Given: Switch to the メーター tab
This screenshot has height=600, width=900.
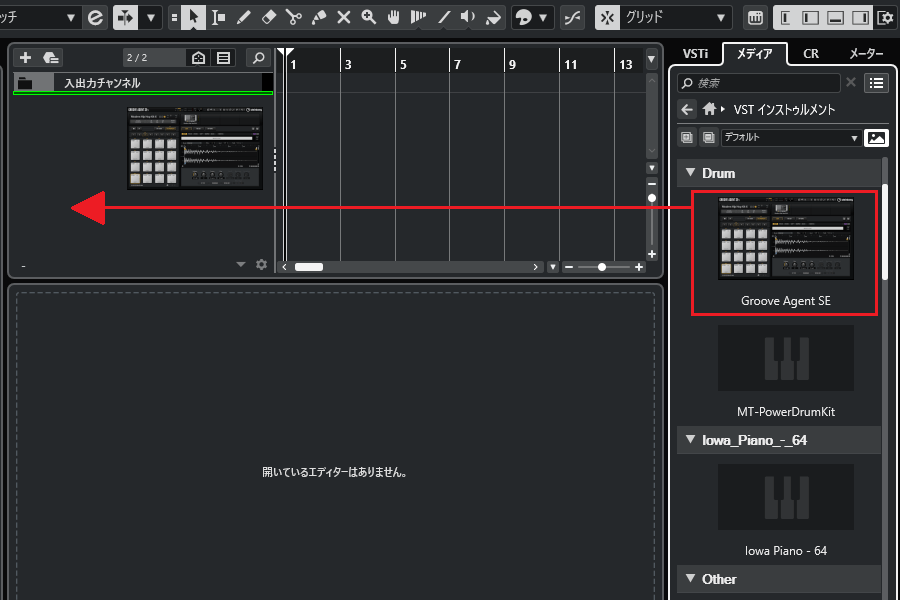Looking at the screenshot, I should click(x=865, y=54).
